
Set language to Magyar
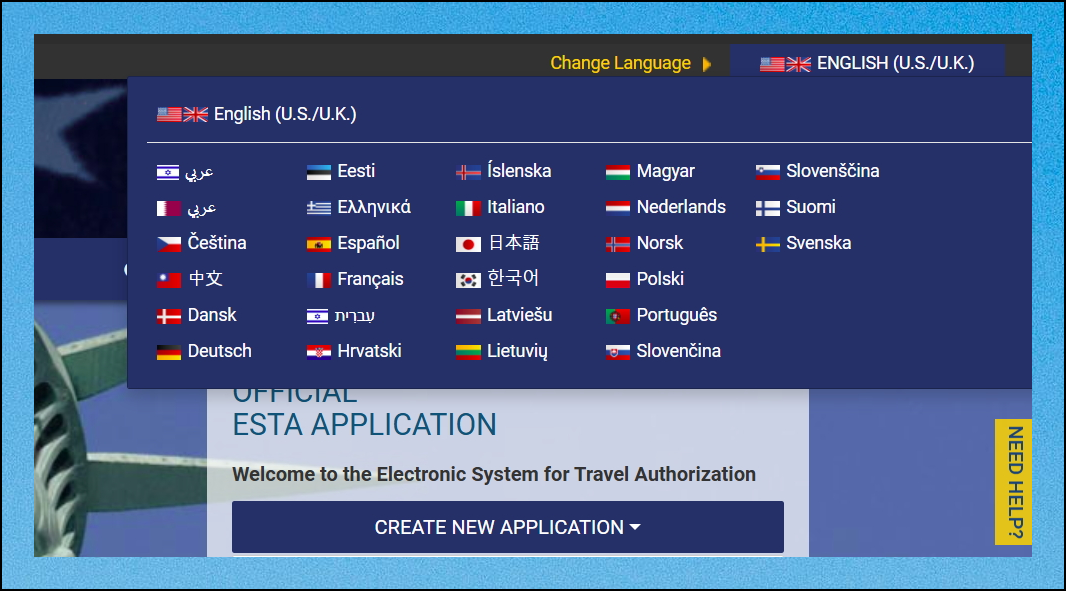click(666, 171)
